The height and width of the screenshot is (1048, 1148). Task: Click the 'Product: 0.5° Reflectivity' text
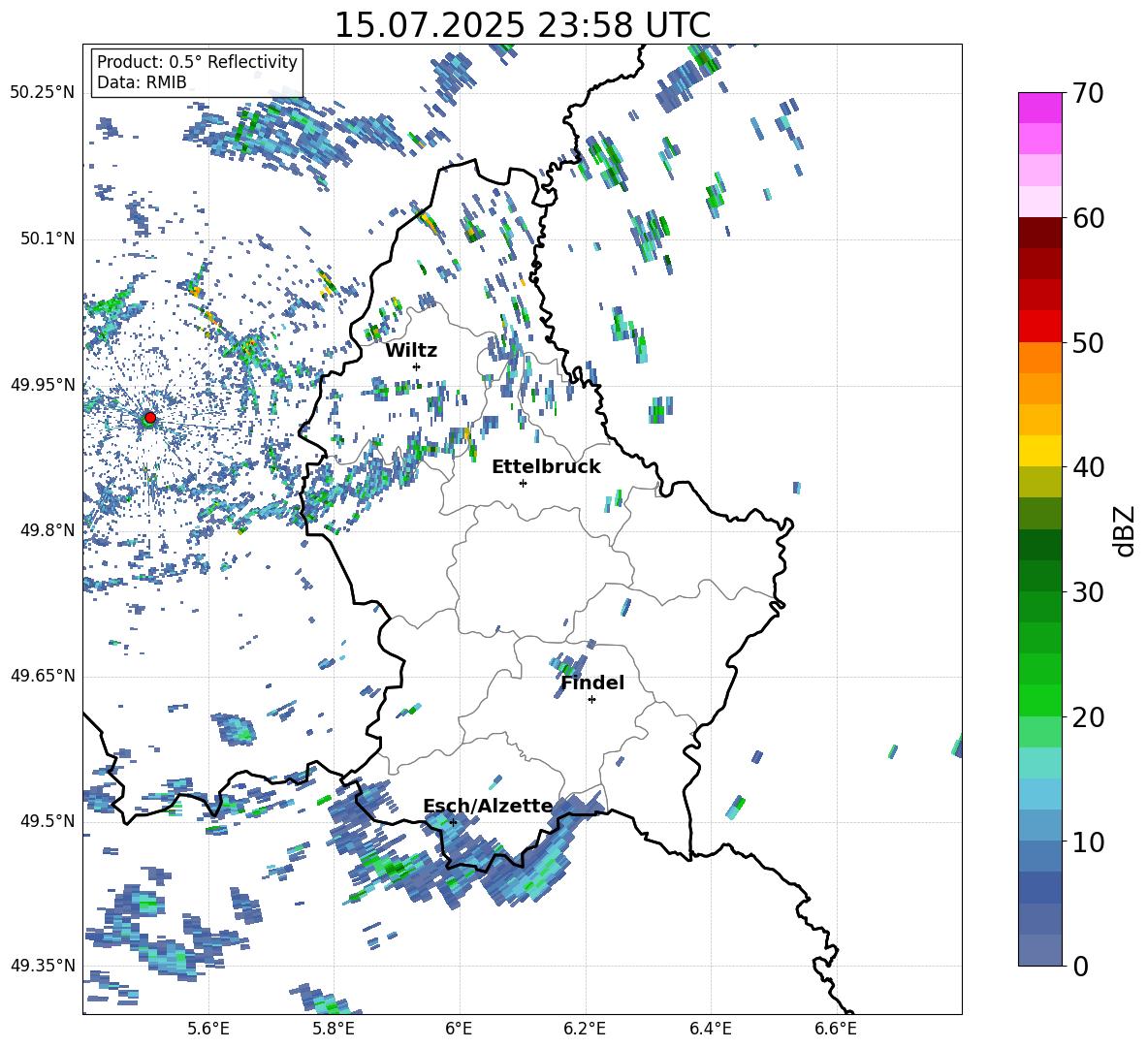[197, 61]
